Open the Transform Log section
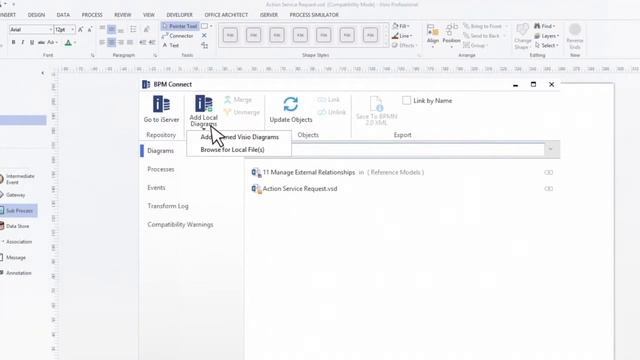640x360 pixels. pos(168,206)
